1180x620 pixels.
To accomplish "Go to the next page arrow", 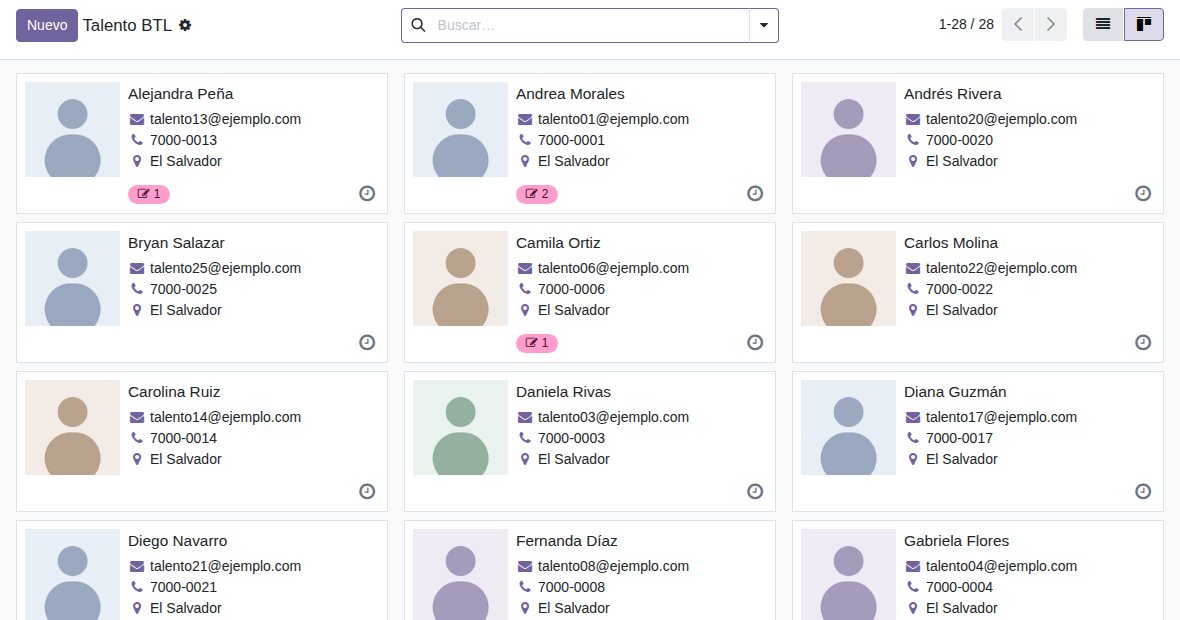I will (1051, 25).
